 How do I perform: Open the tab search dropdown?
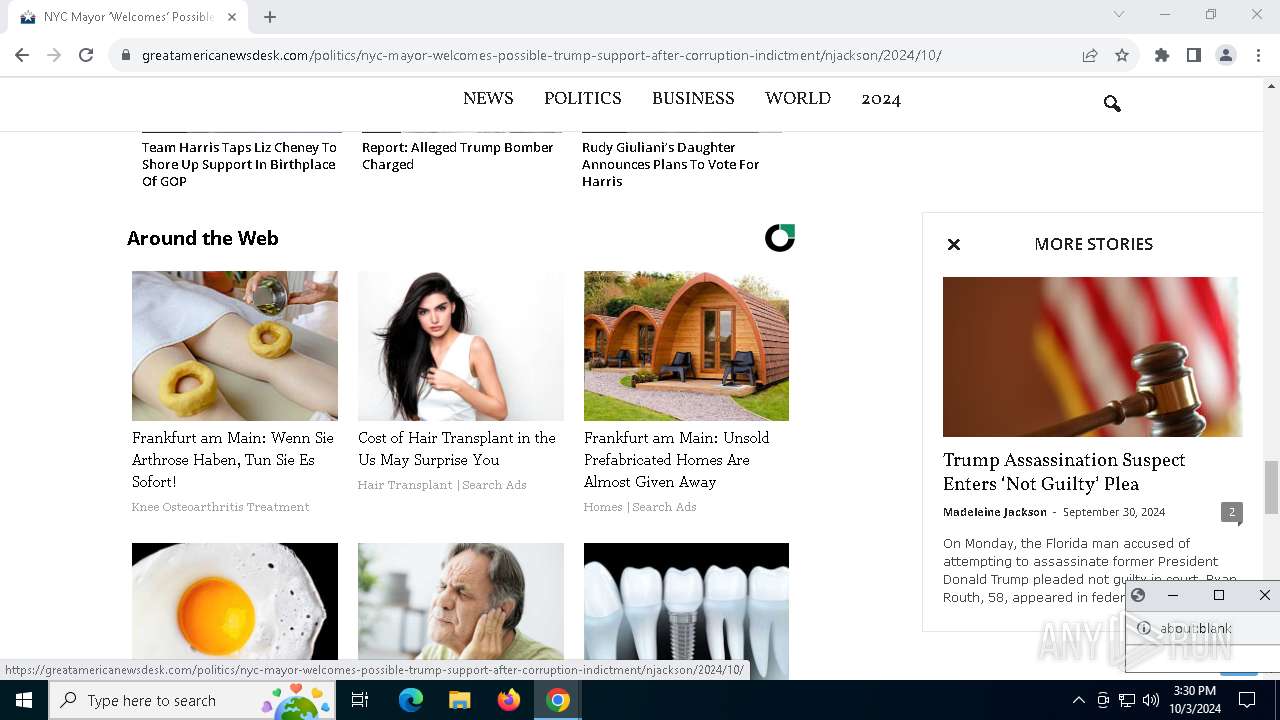tap(1119, 14)
